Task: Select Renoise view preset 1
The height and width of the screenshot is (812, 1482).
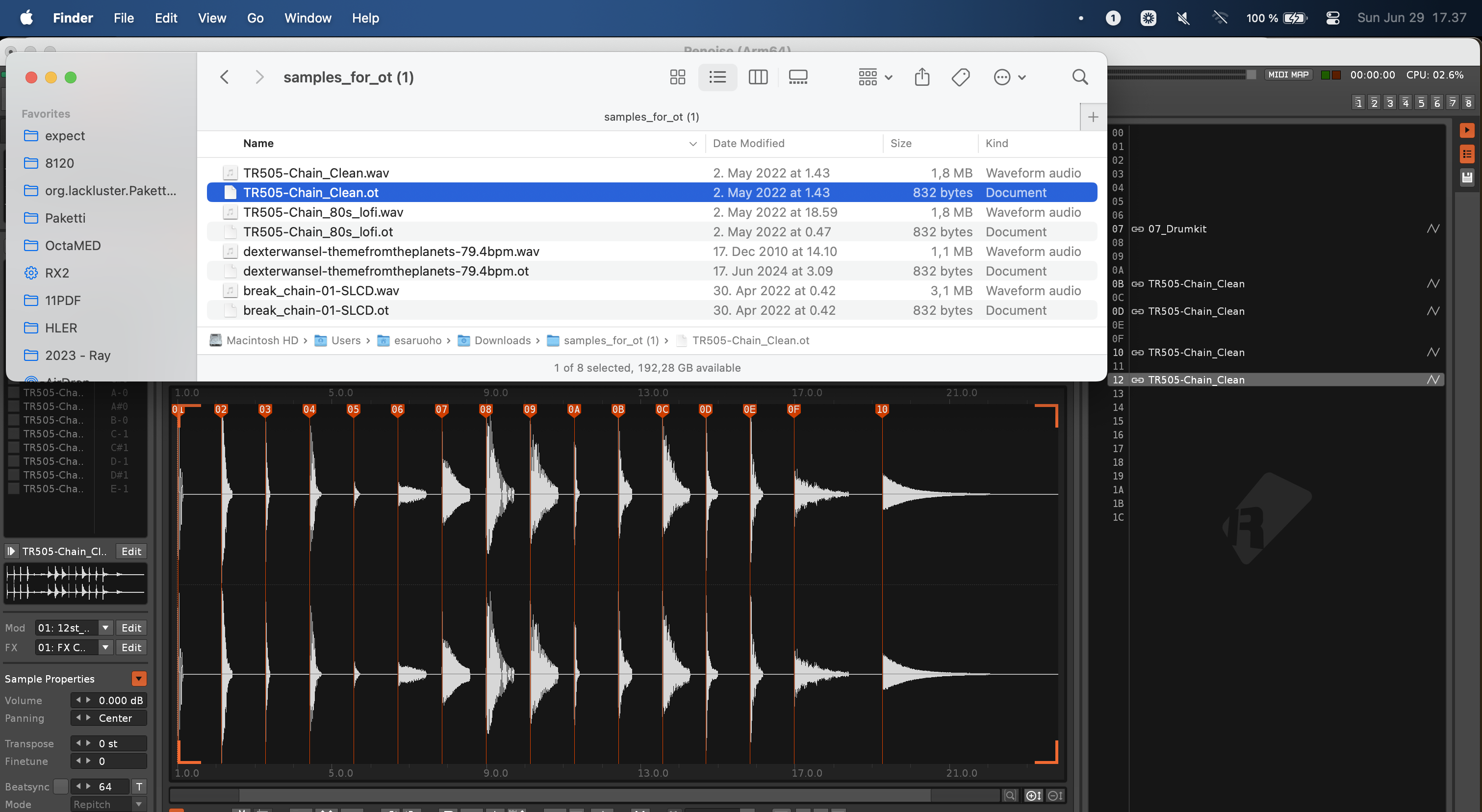Action: click(x=1358, y=103)
